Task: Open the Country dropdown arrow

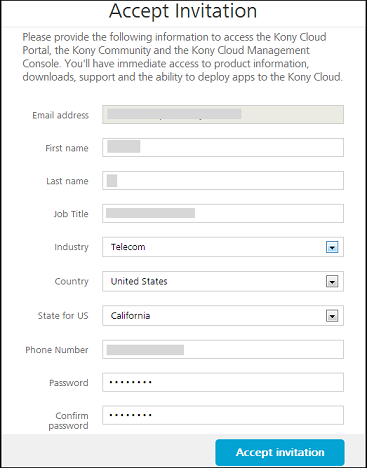Action: [x=332, y=282]
